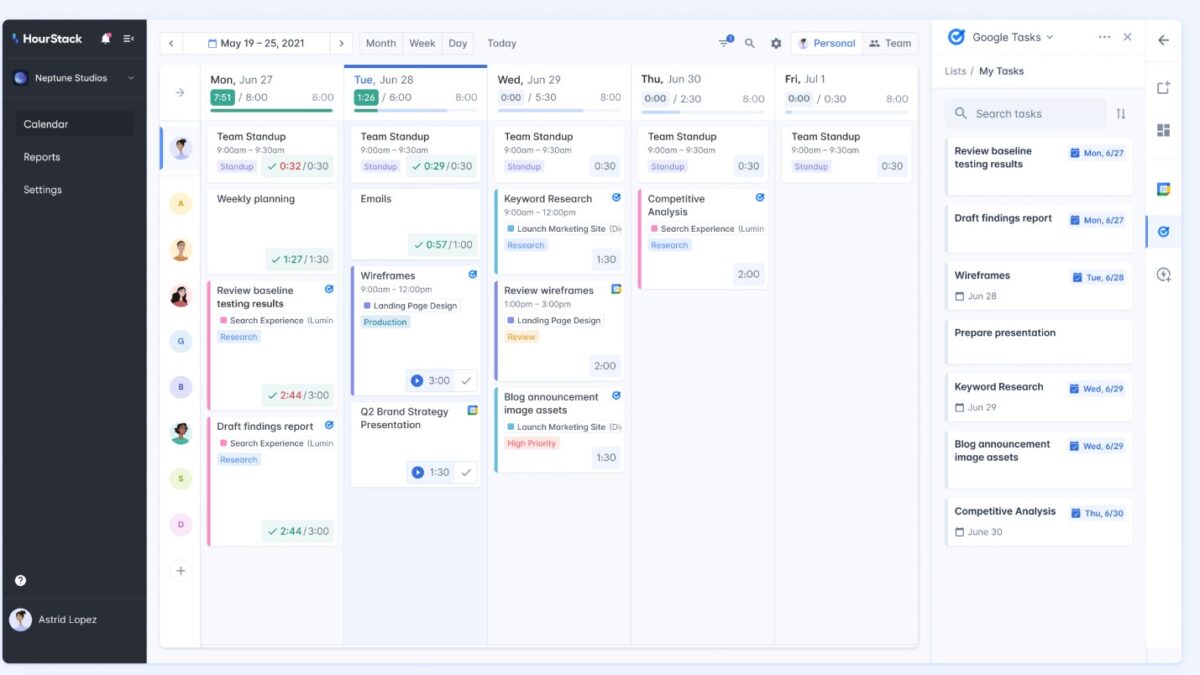Mark the Wireframes entry as complete
The height and width of the screenshot is (675, 1200).
coord(466,381)
